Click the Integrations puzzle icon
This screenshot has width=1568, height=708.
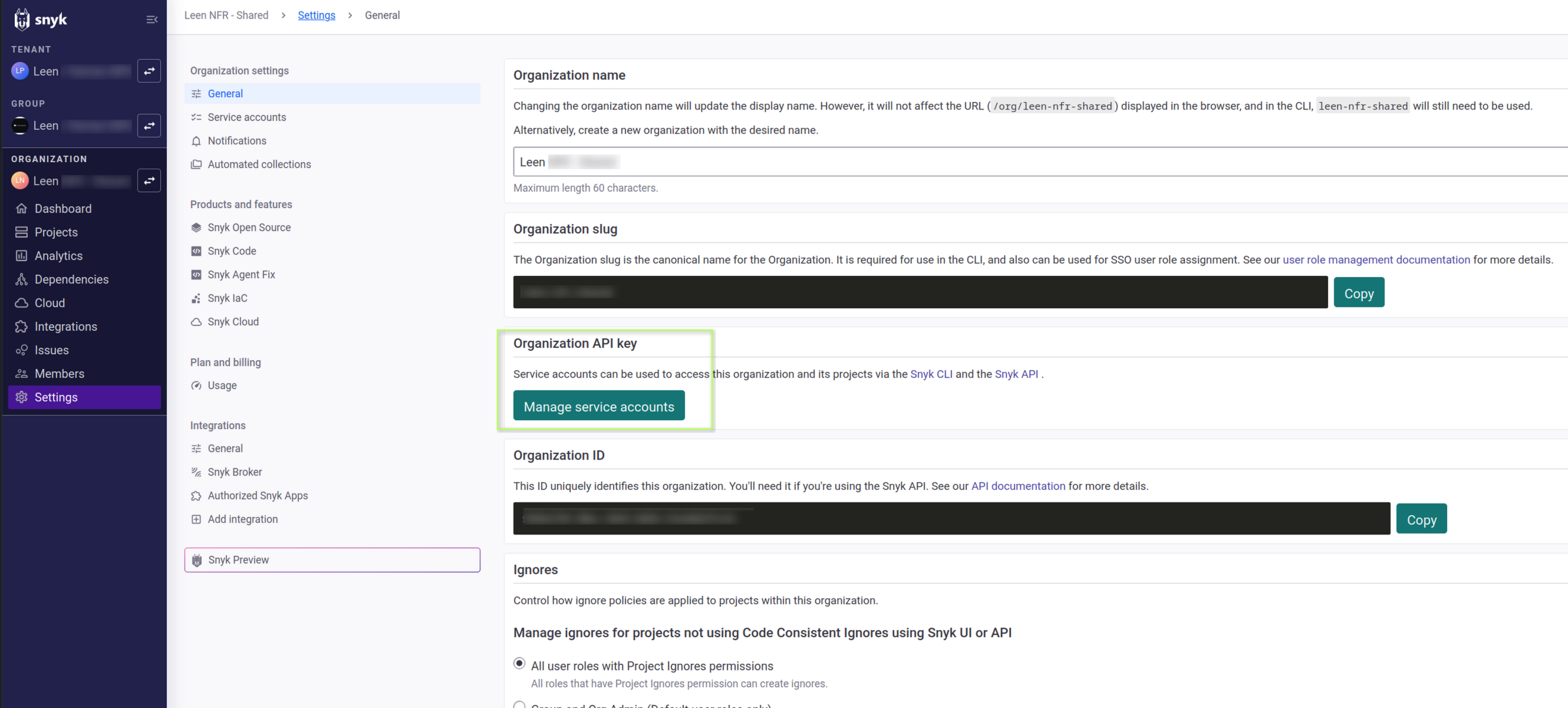pos(22,327)
